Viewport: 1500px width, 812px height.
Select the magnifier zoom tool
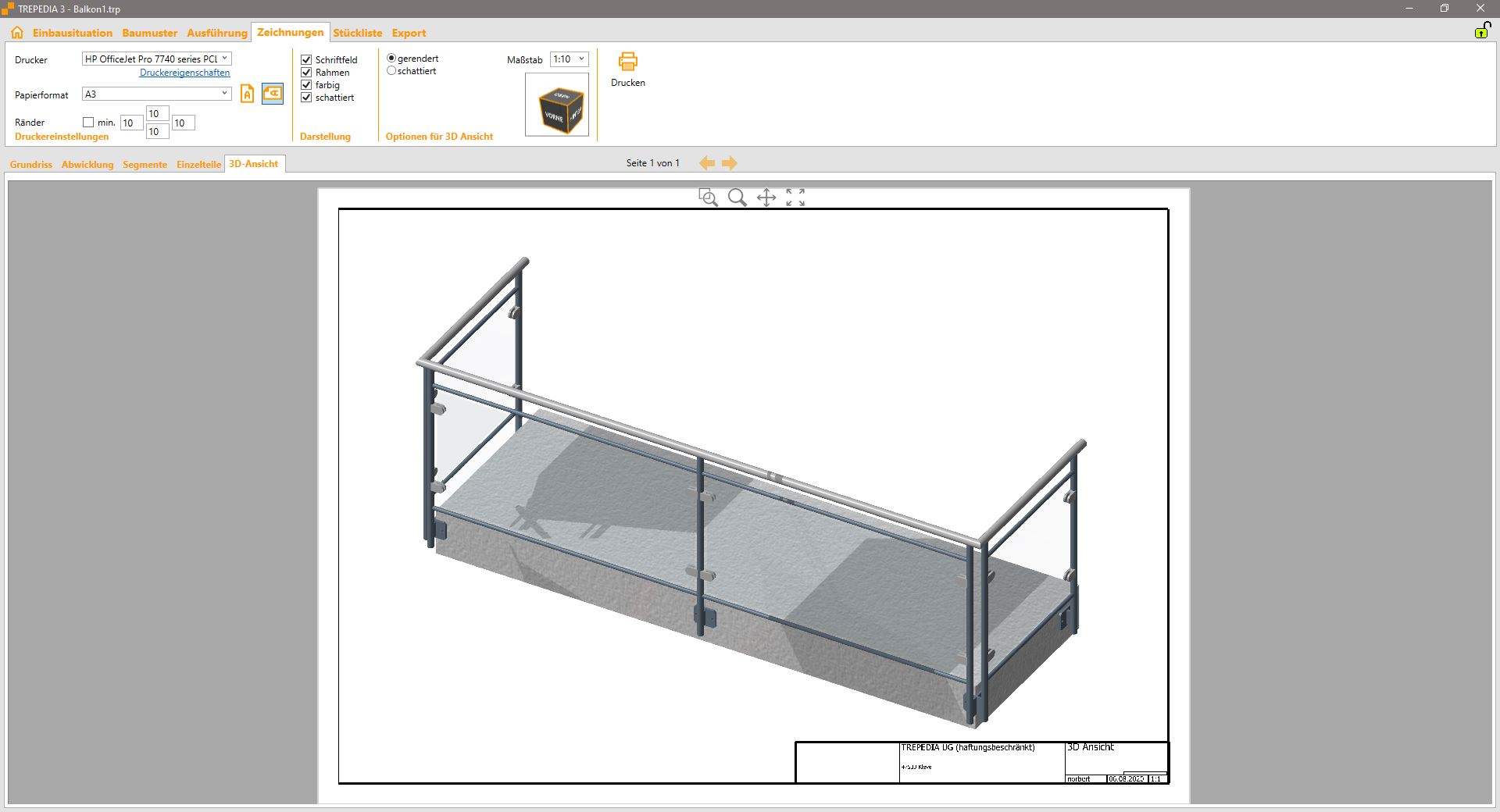(737, 198)
